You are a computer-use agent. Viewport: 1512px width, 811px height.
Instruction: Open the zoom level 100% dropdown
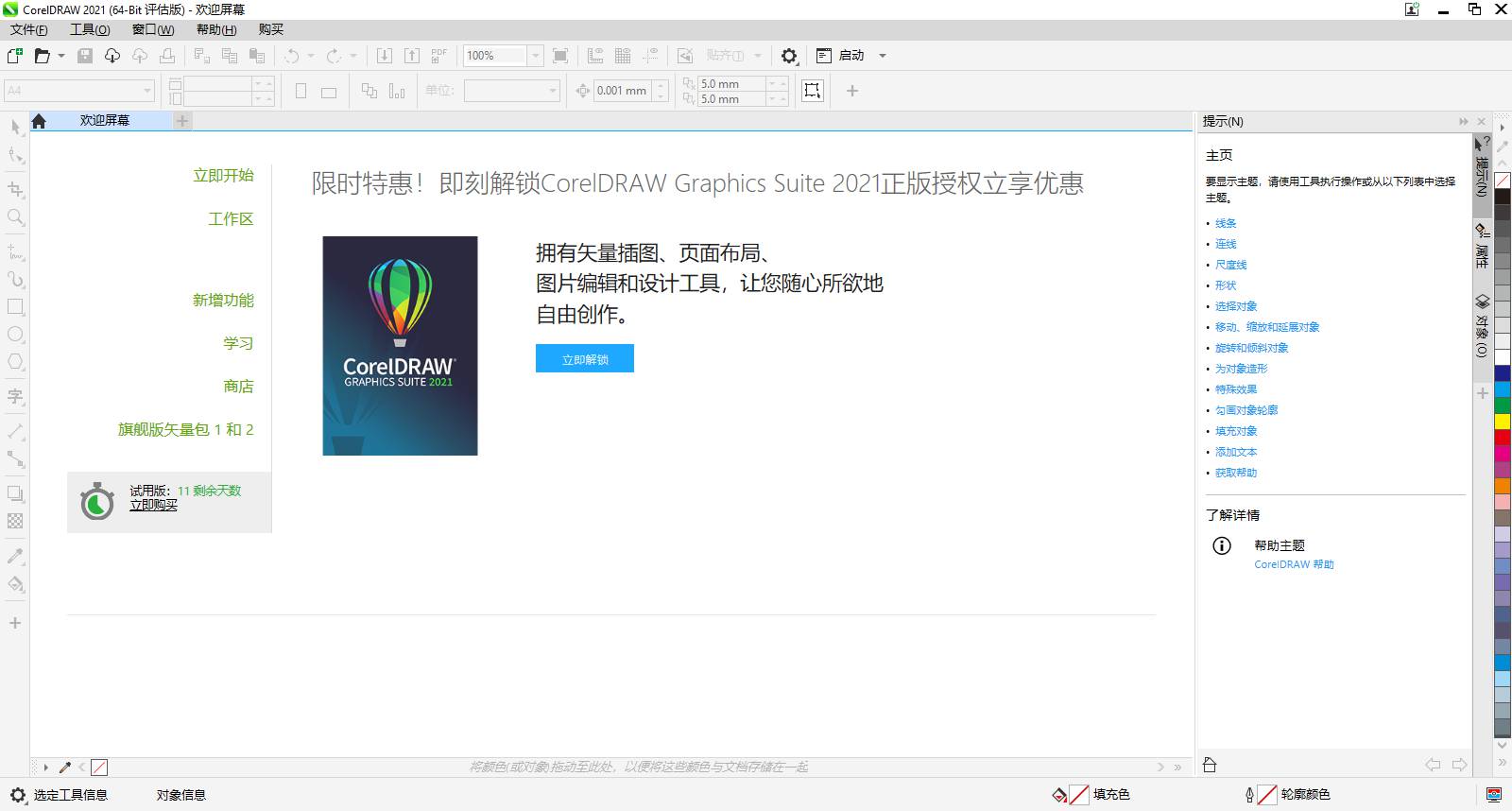coord(535,56)
